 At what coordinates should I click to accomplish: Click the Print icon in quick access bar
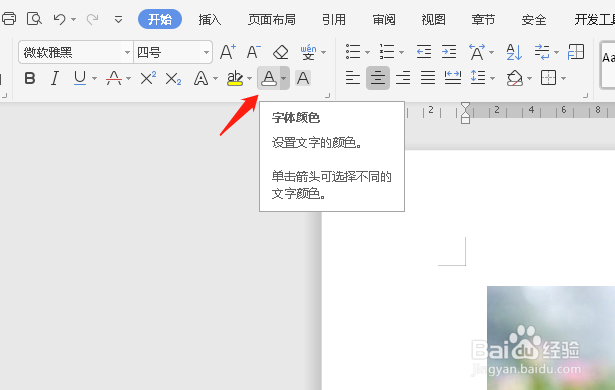pos(8,18)
